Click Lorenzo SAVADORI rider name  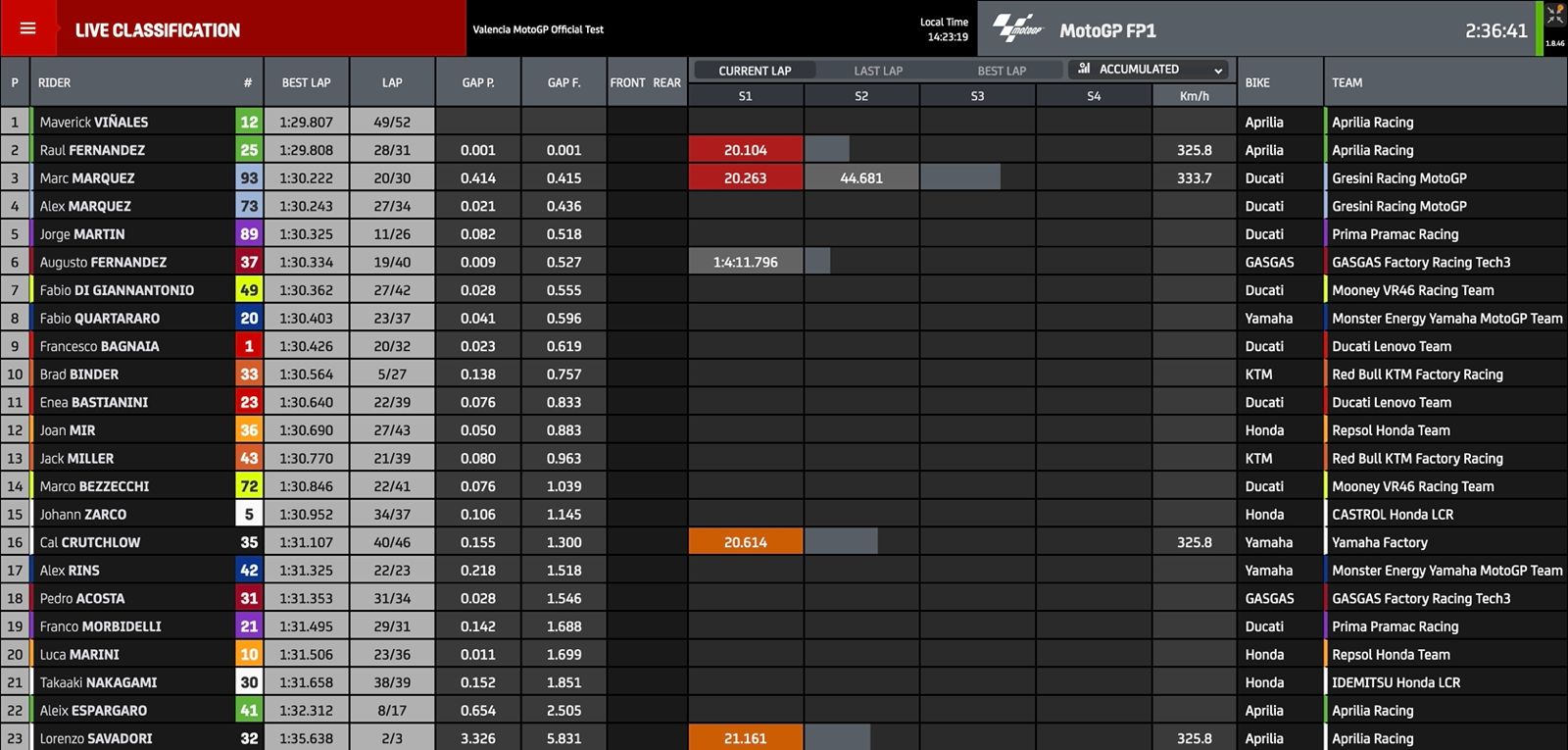click(x=96, y=739)
